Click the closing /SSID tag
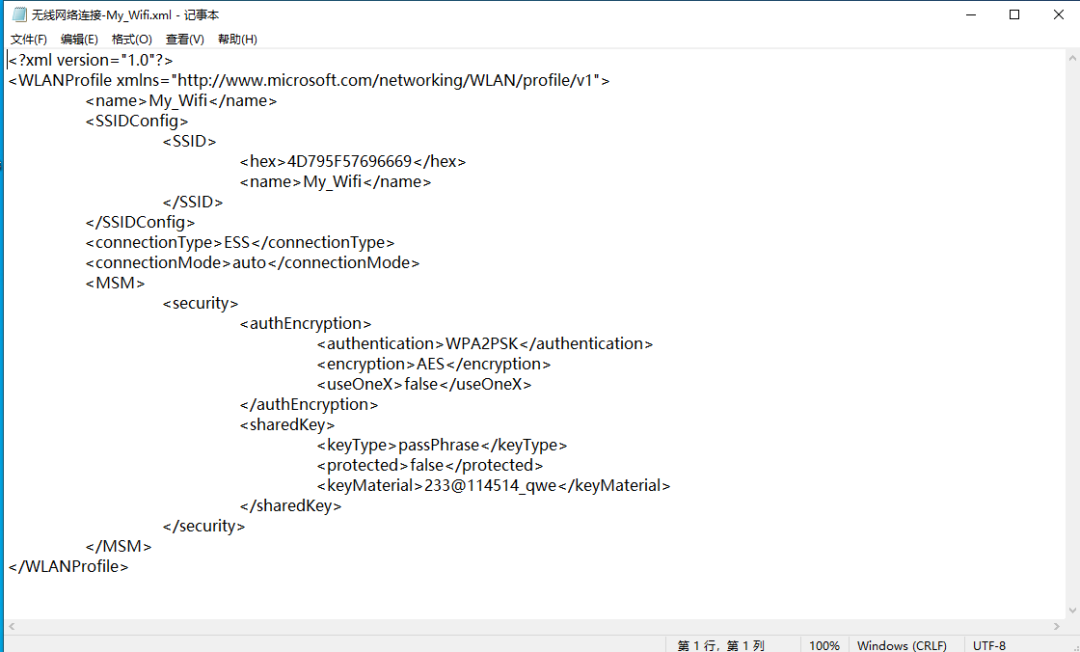The width and height of the screenshot is (1080, 652). (193, 202)
